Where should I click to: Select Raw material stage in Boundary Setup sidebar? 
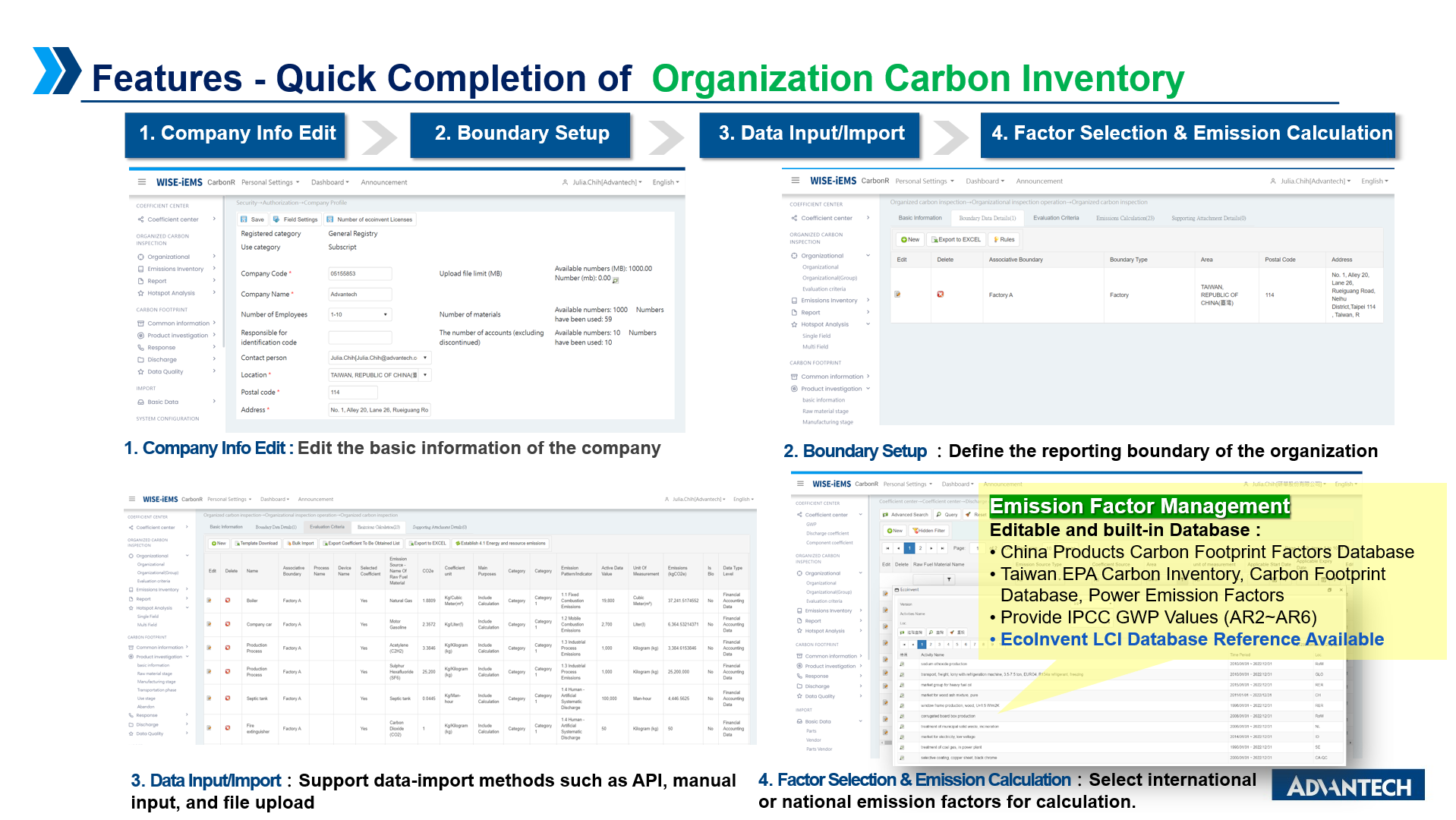click(825, 411)
